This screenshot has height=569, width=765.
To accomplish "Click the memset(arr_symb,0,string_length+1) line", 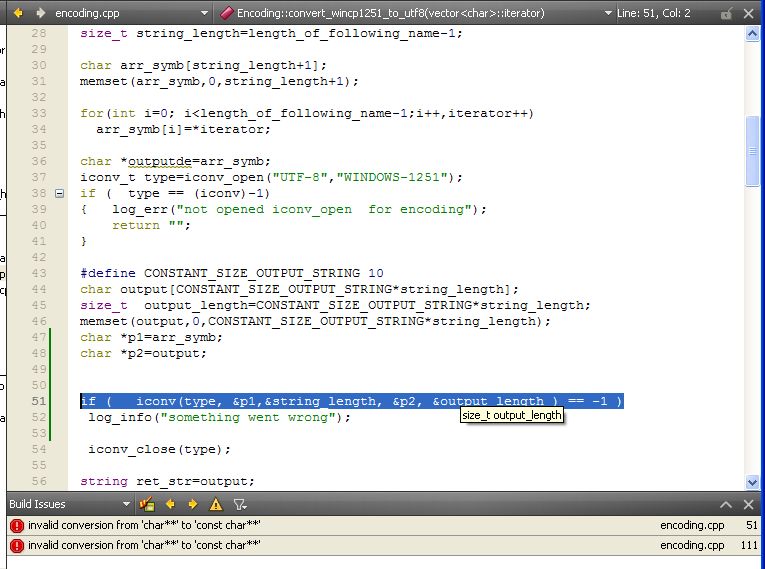I will [219, 81].
